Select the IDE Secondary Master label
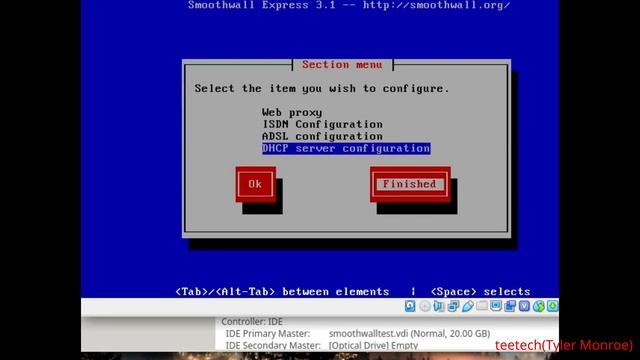The width and height of the screenshot is (640, 360). point(273,345)
